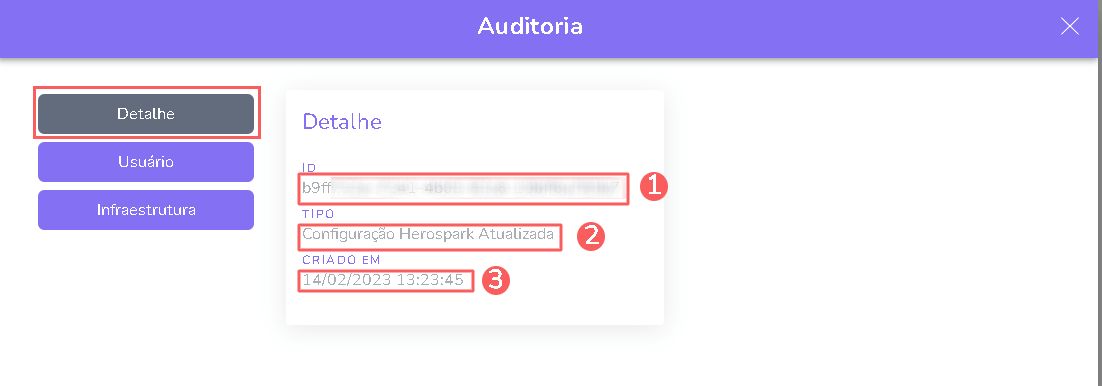Select the Configuração Herospark Atualizada text
Image resolution: width=1102 pixels, height=386 pixels.
(428, 235)
